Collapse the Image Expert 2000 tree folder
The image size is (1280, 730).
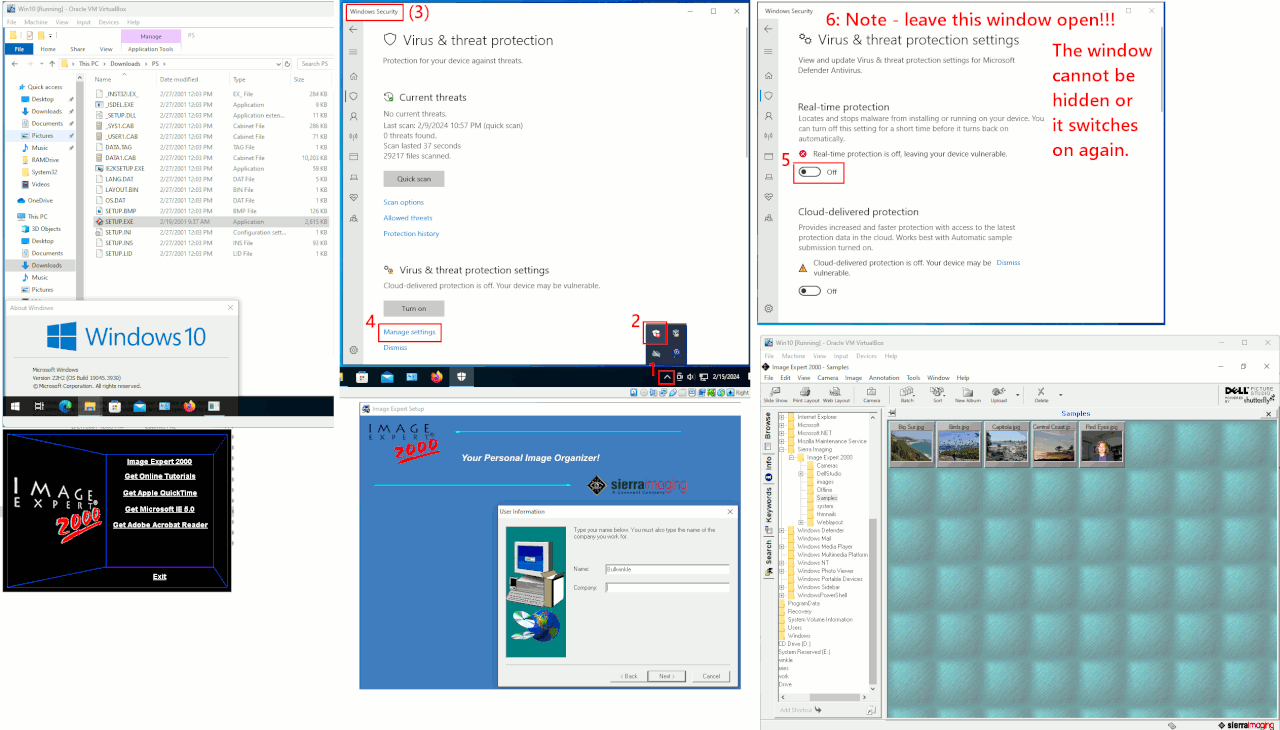click(x=791, y=457)
